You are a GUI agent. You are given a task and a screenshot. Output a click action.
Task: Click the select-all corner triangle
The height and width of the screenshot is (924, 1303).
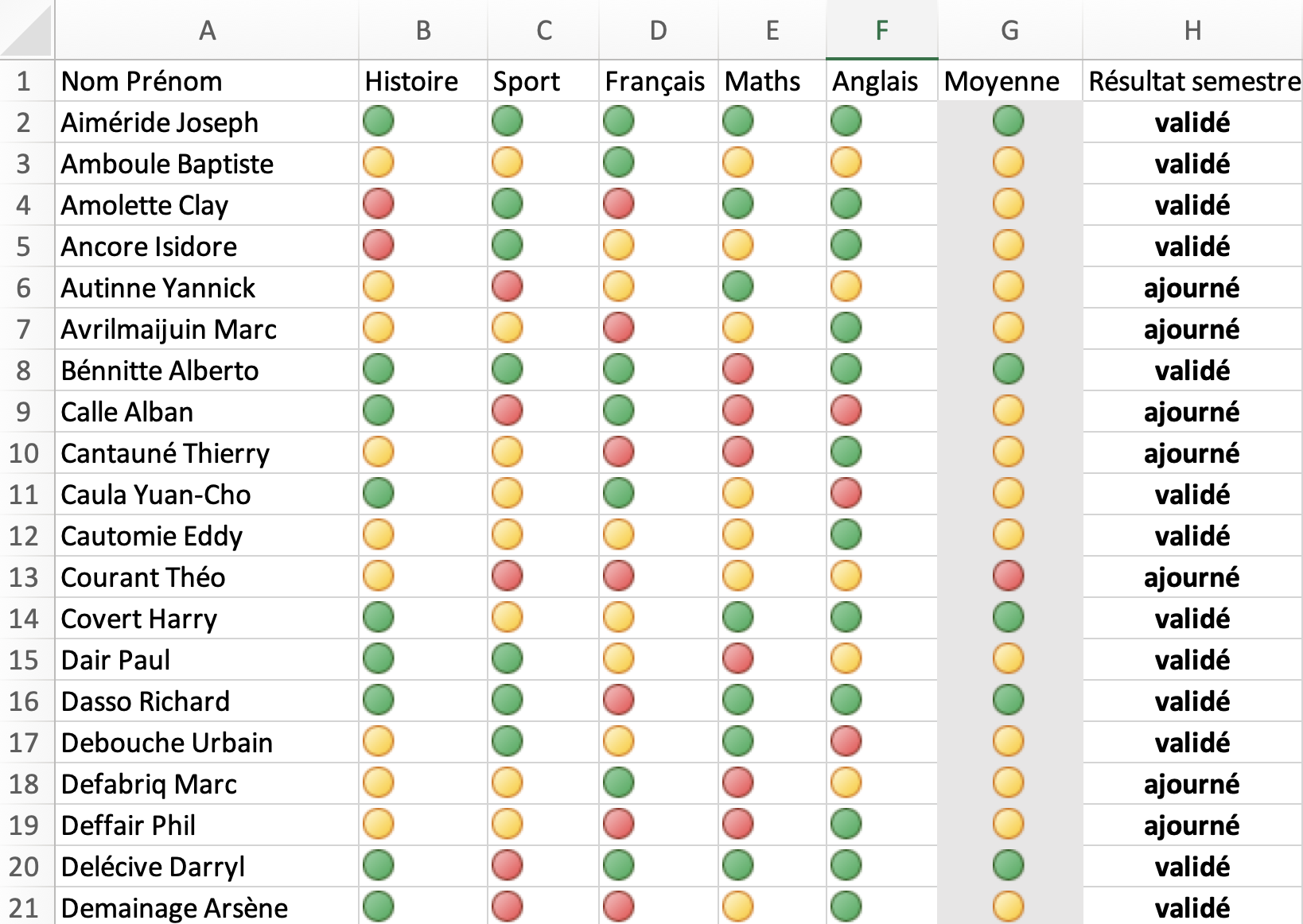27,30
